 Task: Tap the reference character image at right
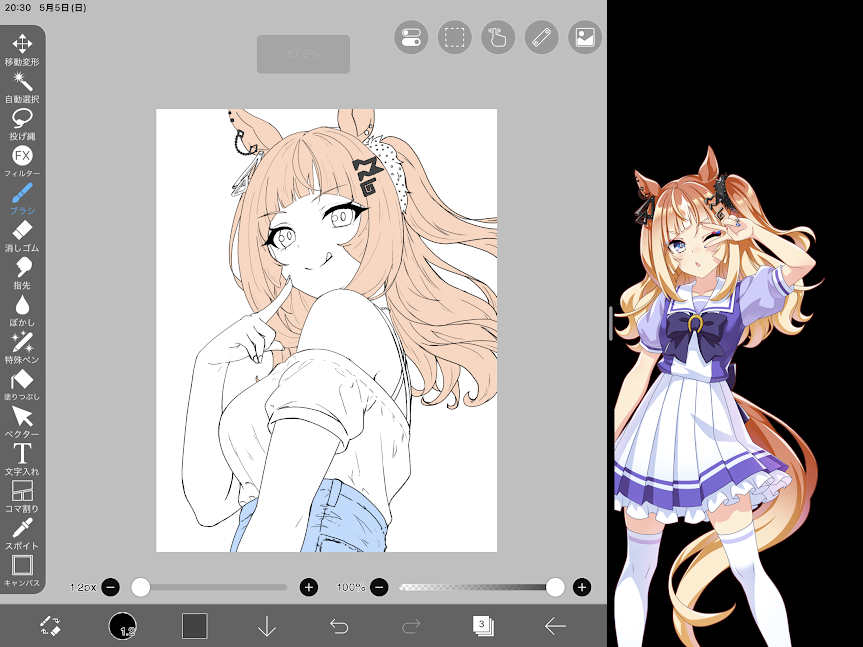pyautogui.click(x=720, y=396)
